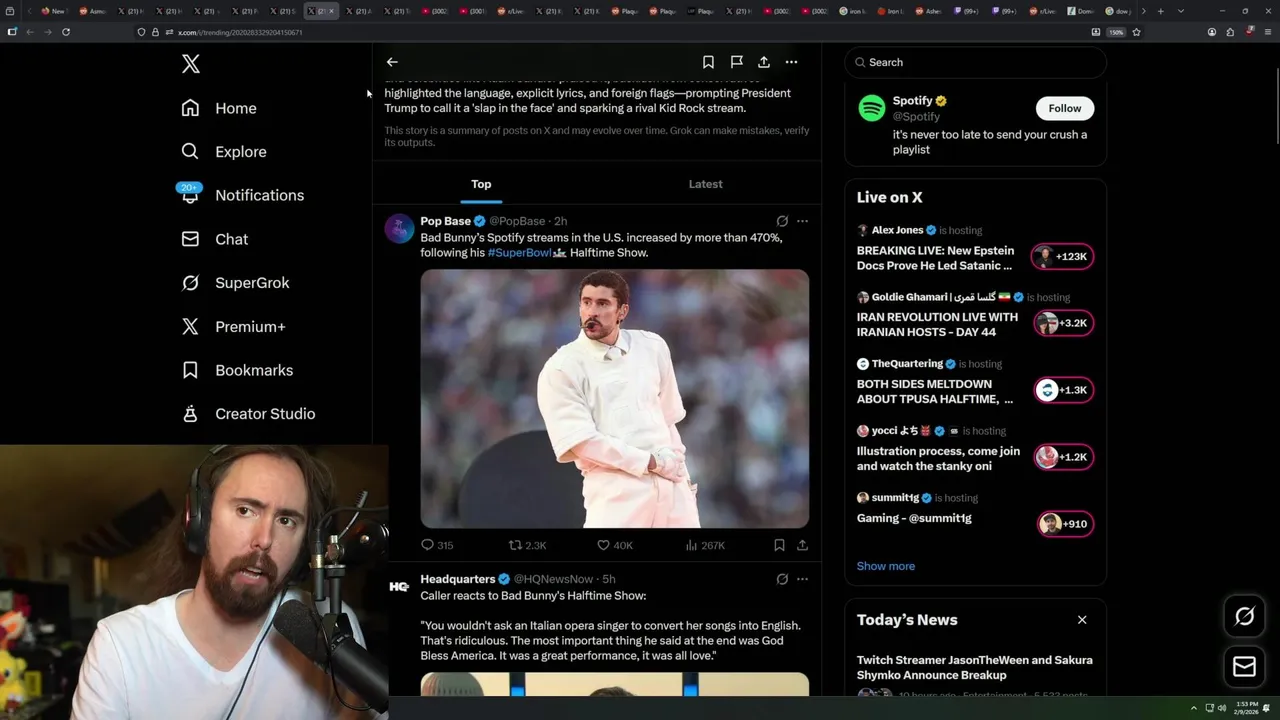Click the browser address bar URL
The height and width of the screenshot is (720, 1280).
click(x=240, y=32)
